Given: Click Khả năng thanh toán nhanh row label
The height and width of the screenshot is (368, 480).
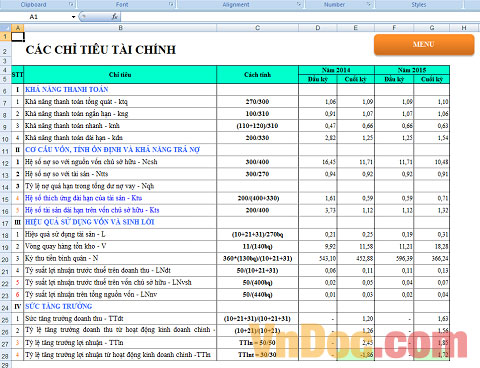Looking at the screenshot, I should [x=72, y=126].
